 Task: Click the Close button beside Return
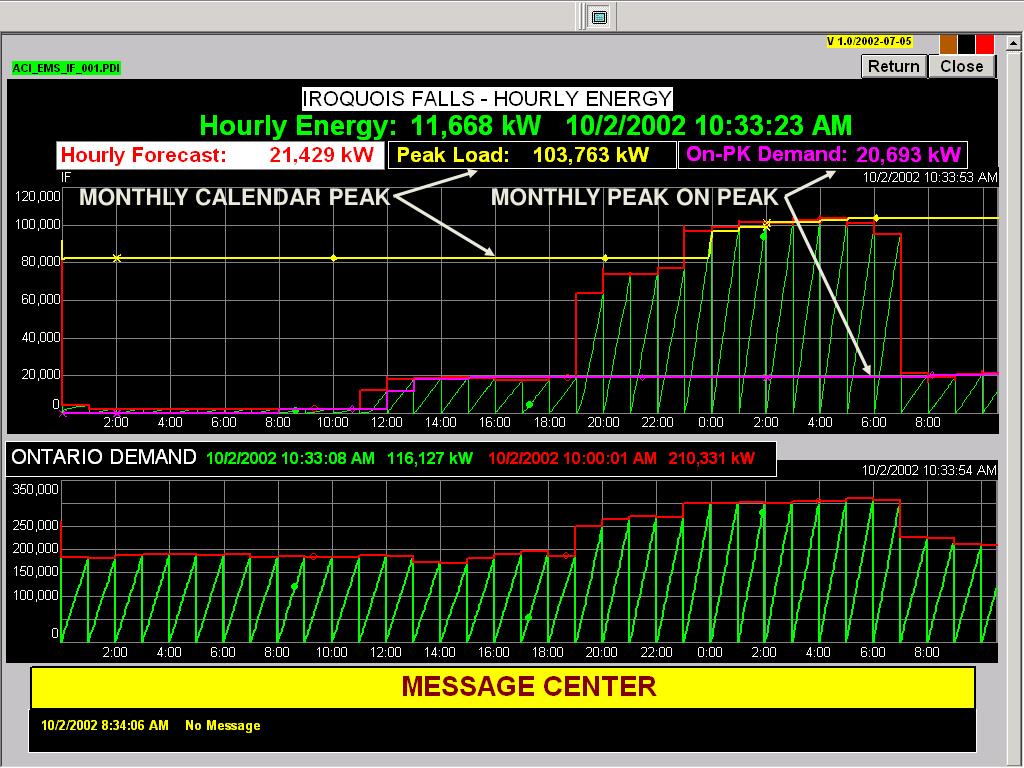[x=961, y=66]
